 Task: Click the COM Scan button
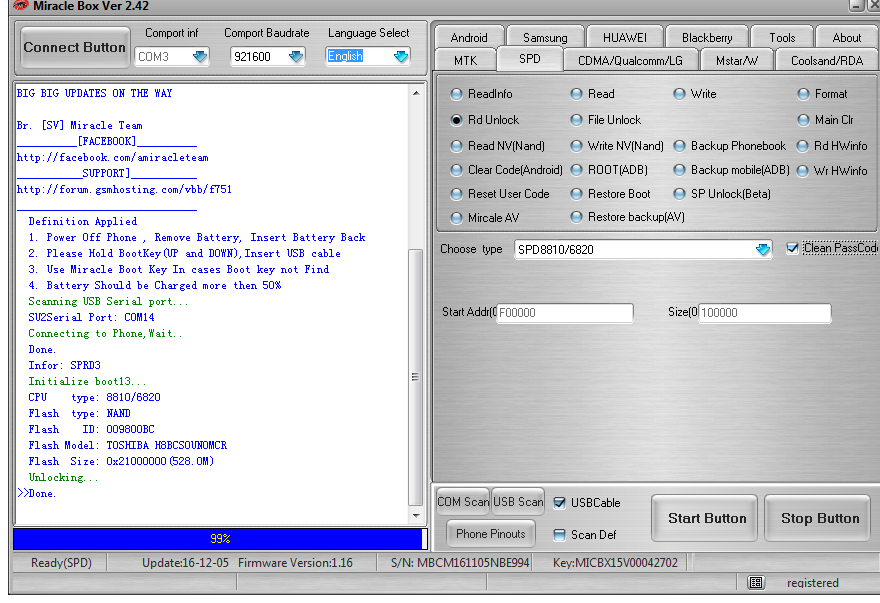tap(463, 502)
